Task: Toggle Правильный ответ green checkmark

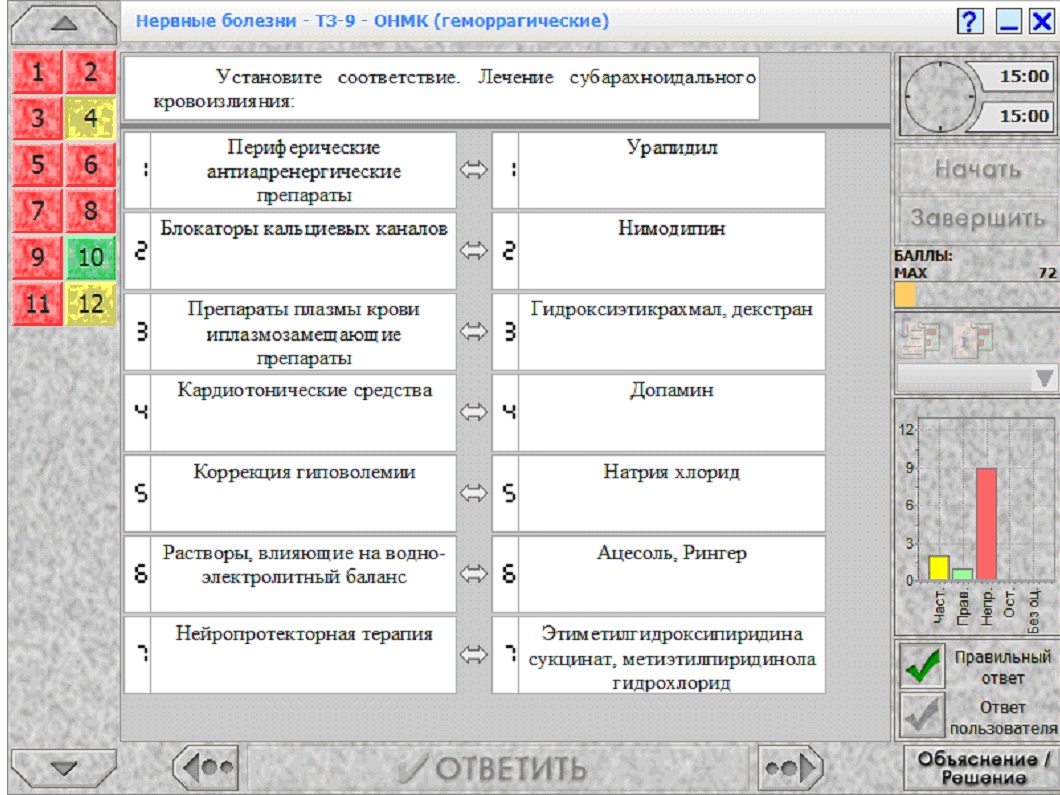Action: (x=922, y=666)
